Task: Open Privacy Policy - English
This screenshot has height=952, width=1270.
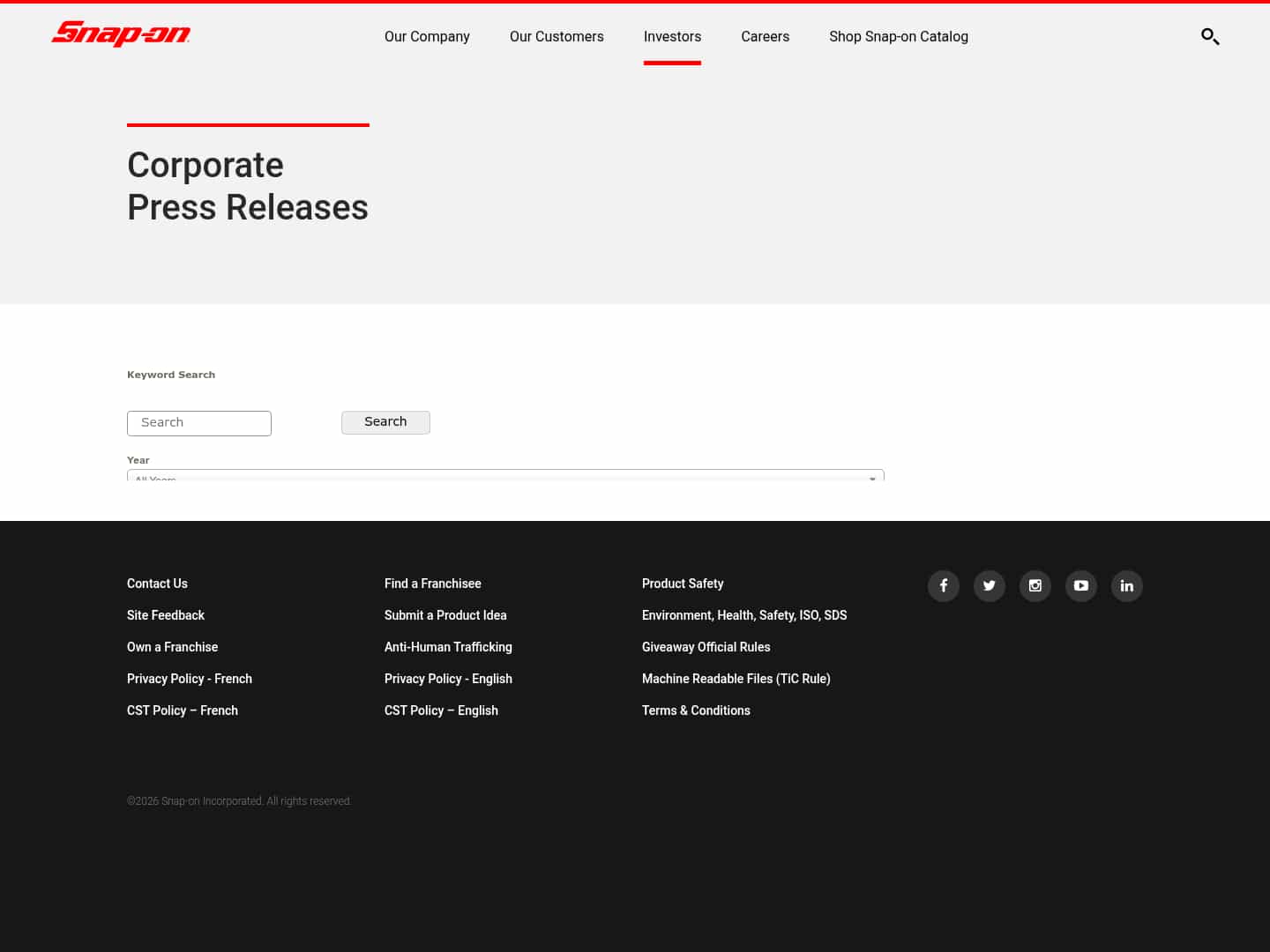Action: (448, 679)
